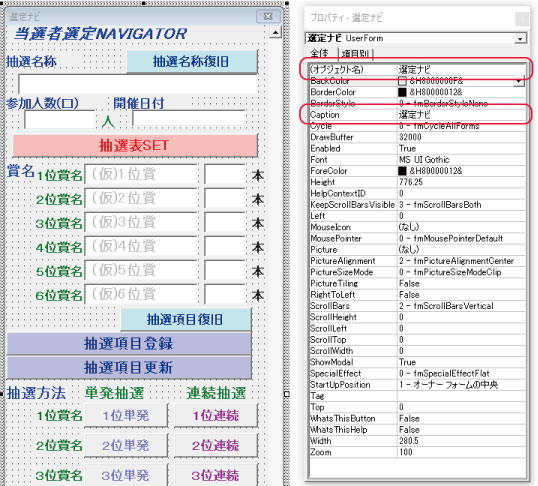
Task: Click the 抽選項目復旧 button
Action: [x=186, y=319]
